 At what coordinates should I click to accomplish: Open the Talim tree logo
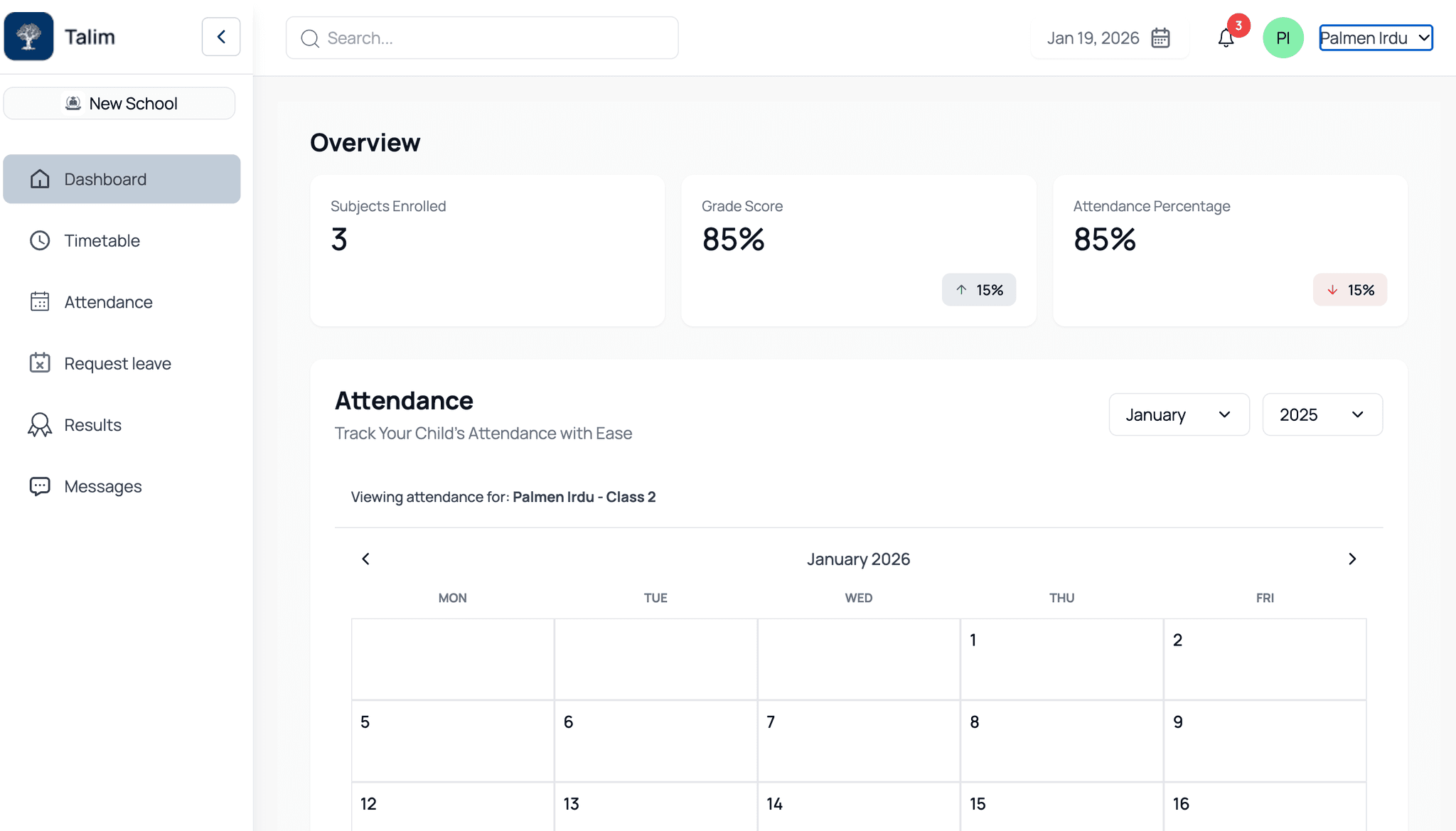tap(28, 36)
